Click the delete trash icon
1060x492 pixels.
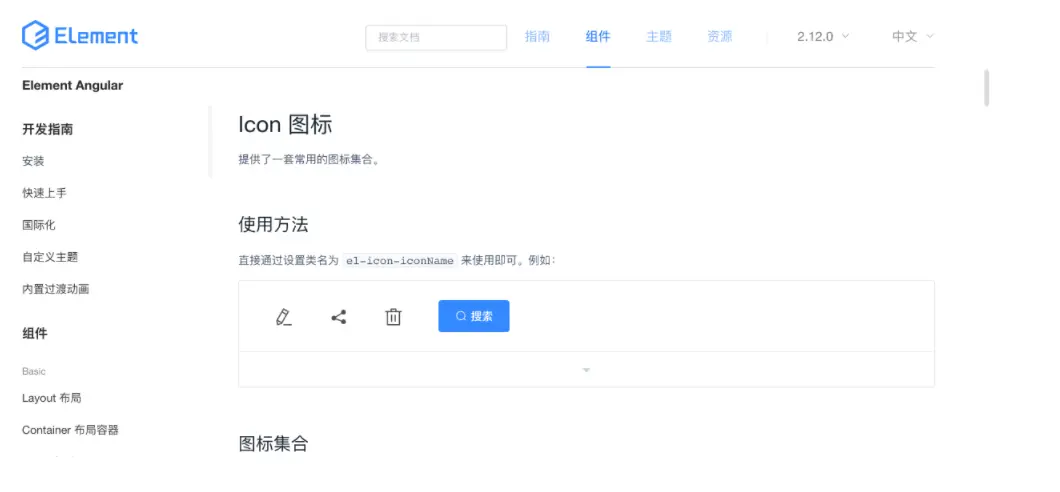(393, 316)
